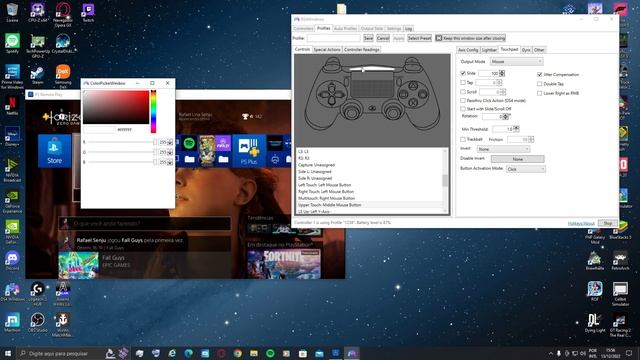Open the Disney+ desktop shortcut
The height and width of the screenshot is (360, 640).
tap(12, 136)
